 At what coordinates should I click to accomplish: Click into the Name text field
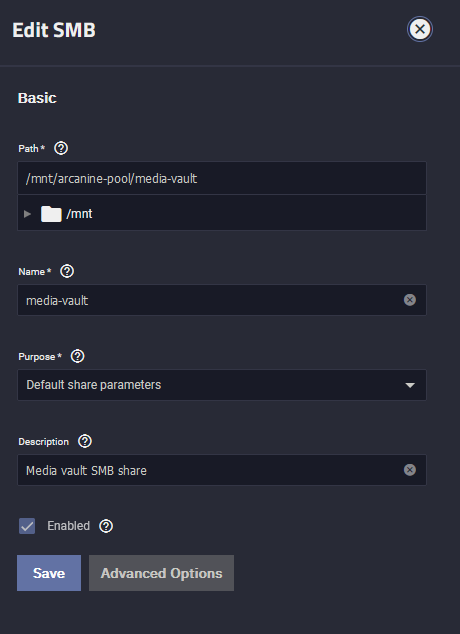[210, 300]
